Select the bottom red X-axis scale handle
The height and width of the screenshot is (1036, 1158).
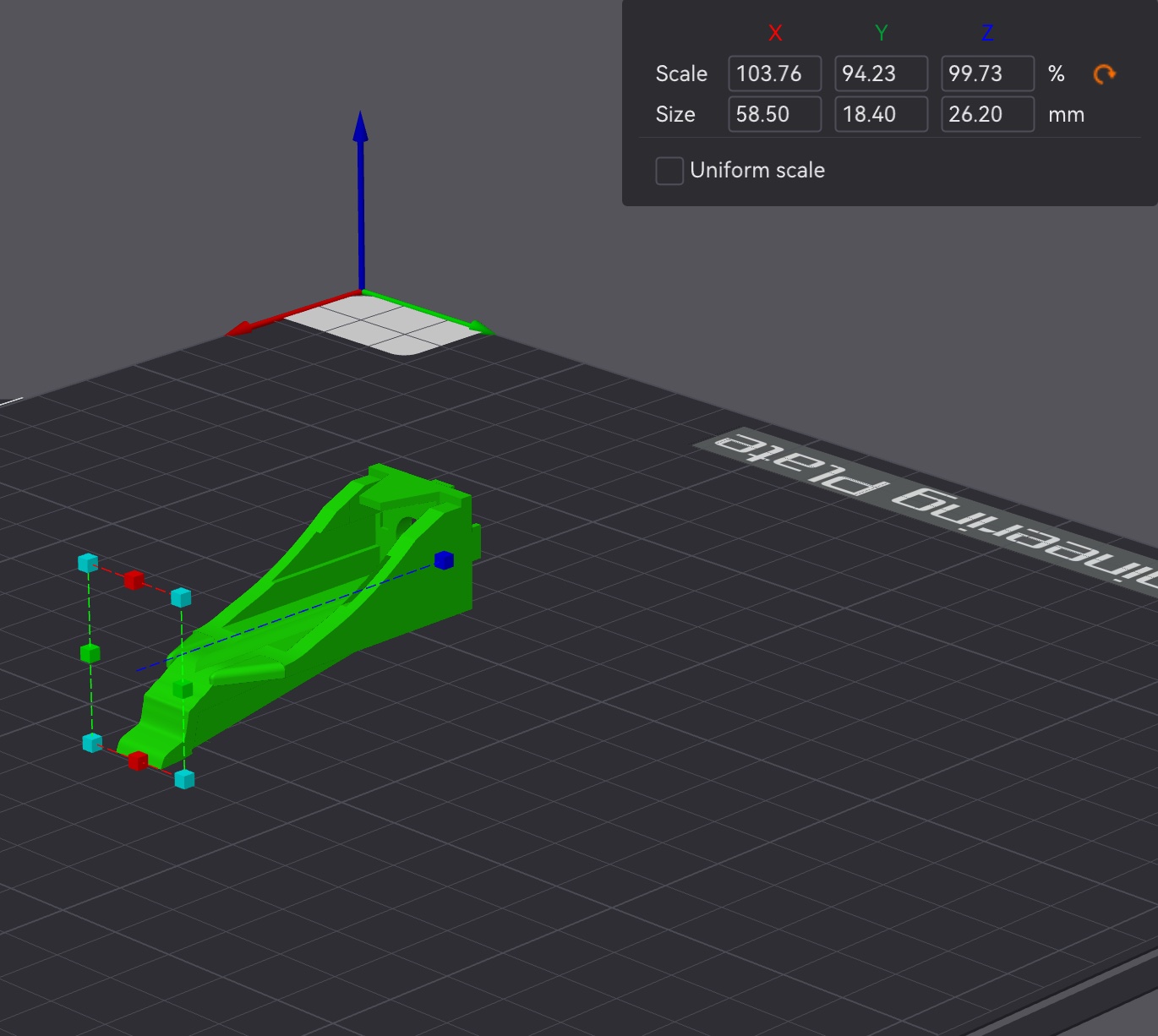138,761
